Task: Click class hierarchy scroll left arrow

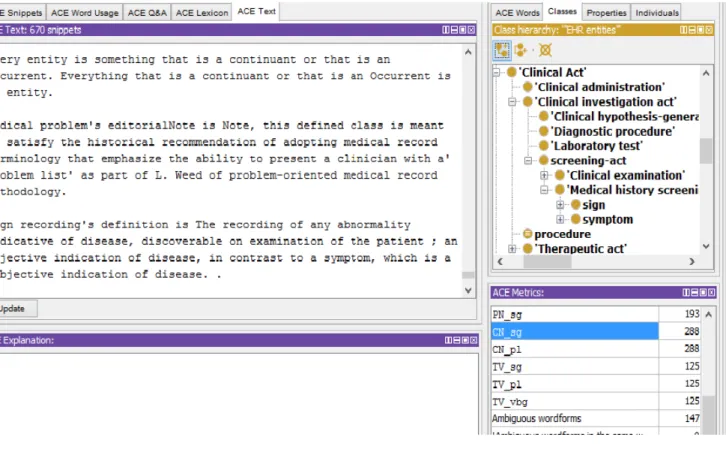Action: [500, 262]
